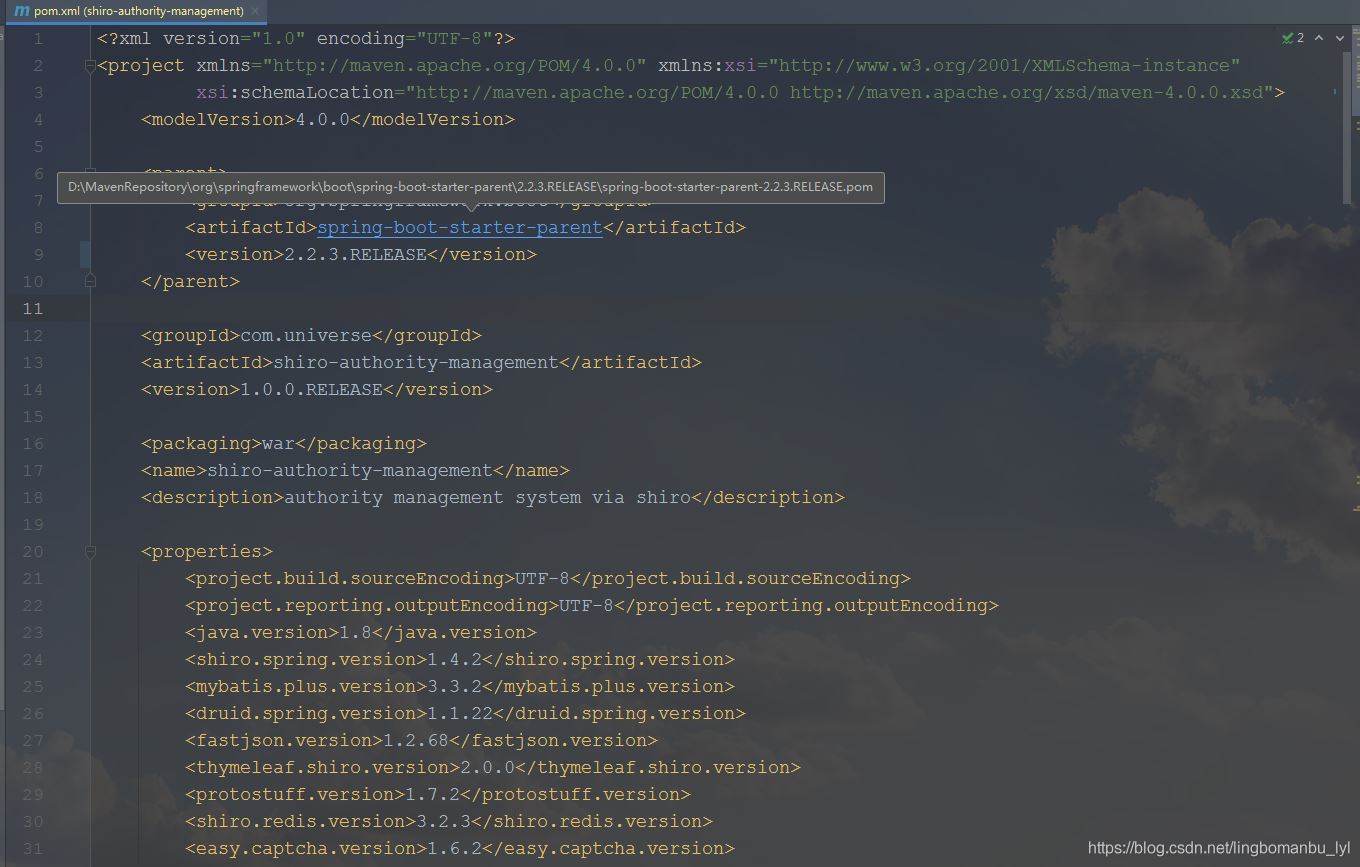The height and width of the screenshot is (867, 1360).
Task: Navigate to next highlighted problem with down arrow
Action: (1341, 37)
